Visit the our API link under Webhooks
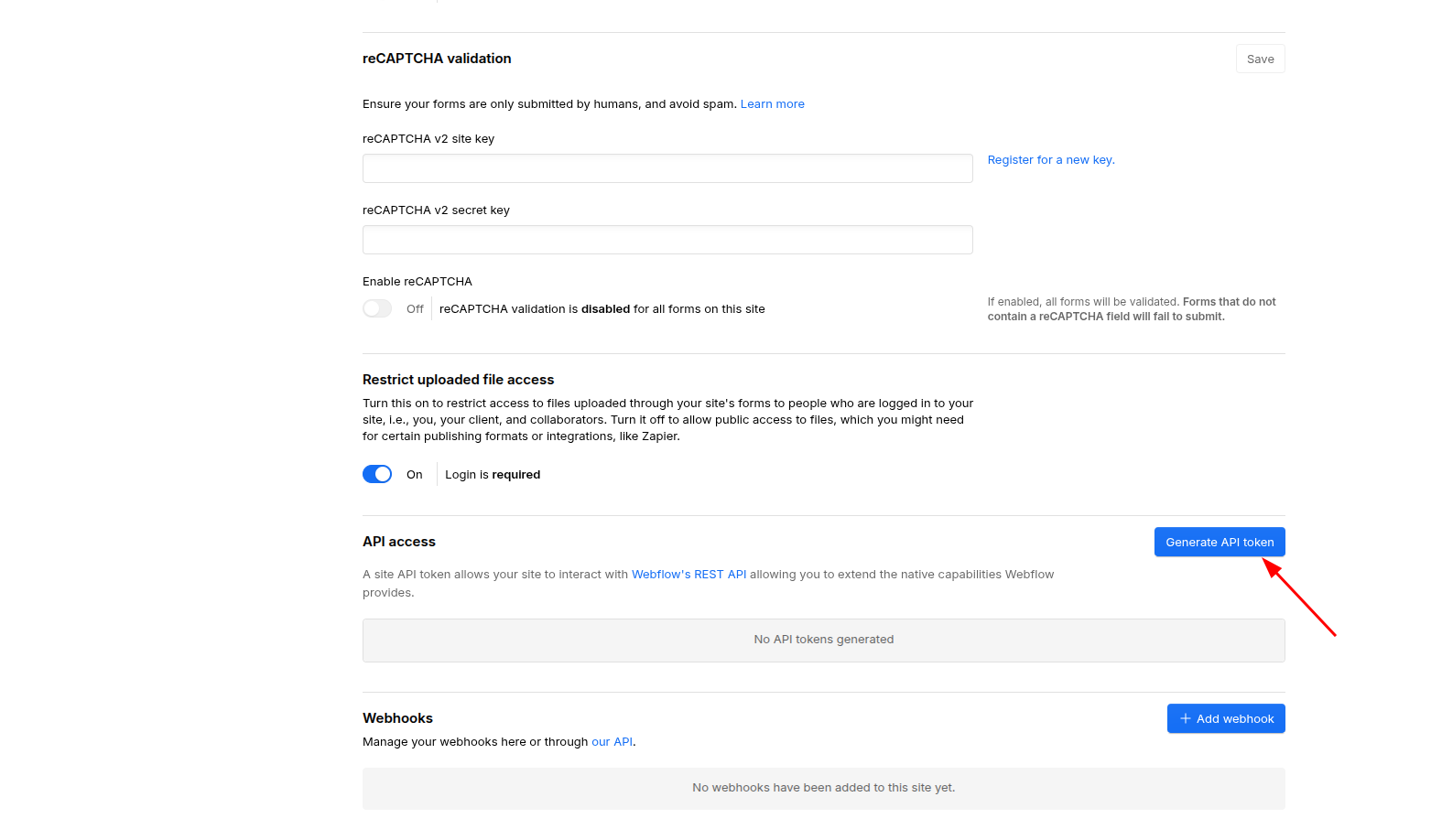 [x=612, y=742]
